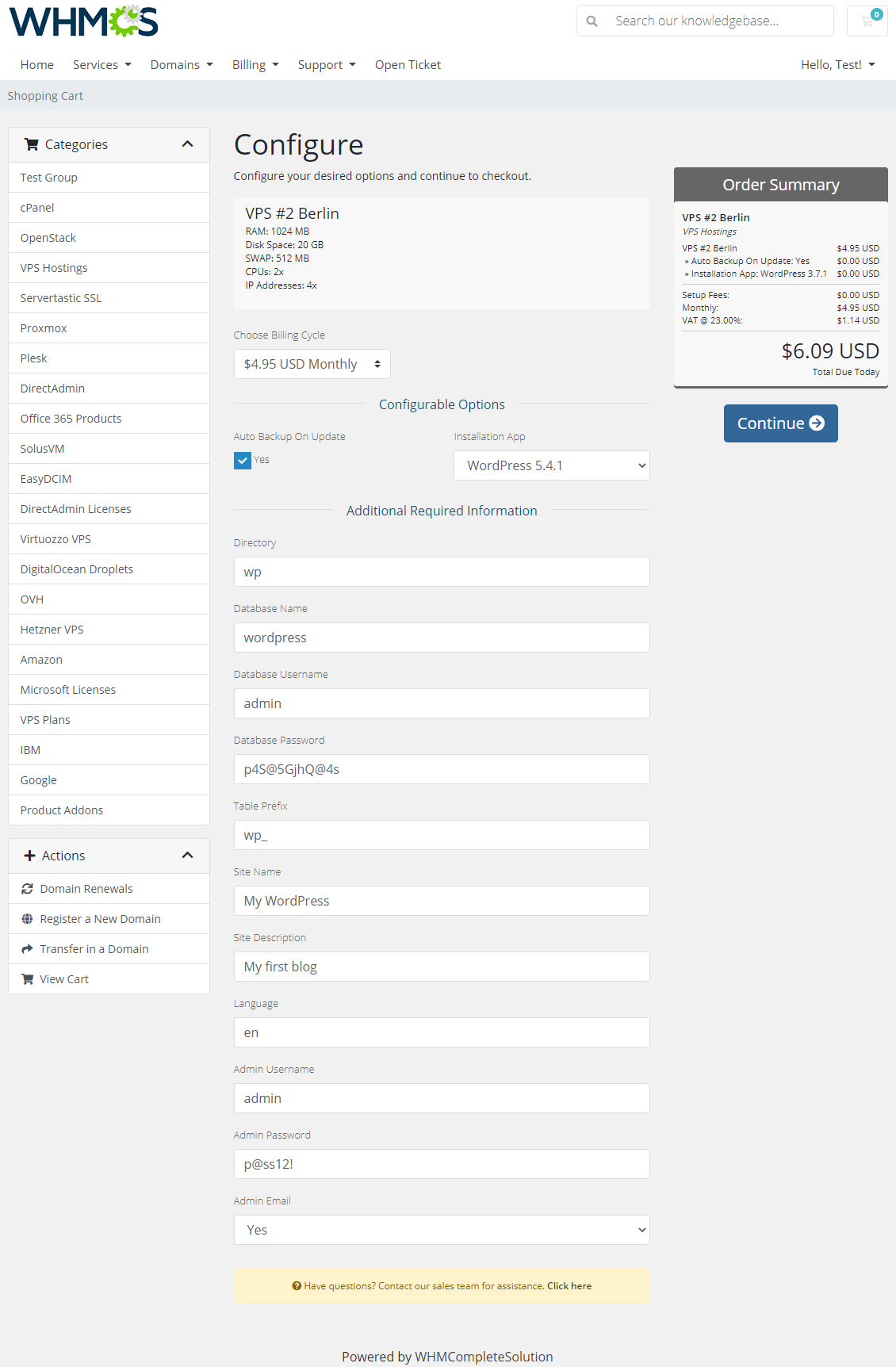The height and width of the screenshot is (1367, 896).
Task: Click the Domain Renewals refresh icon
Action: [x=28, y=889]
